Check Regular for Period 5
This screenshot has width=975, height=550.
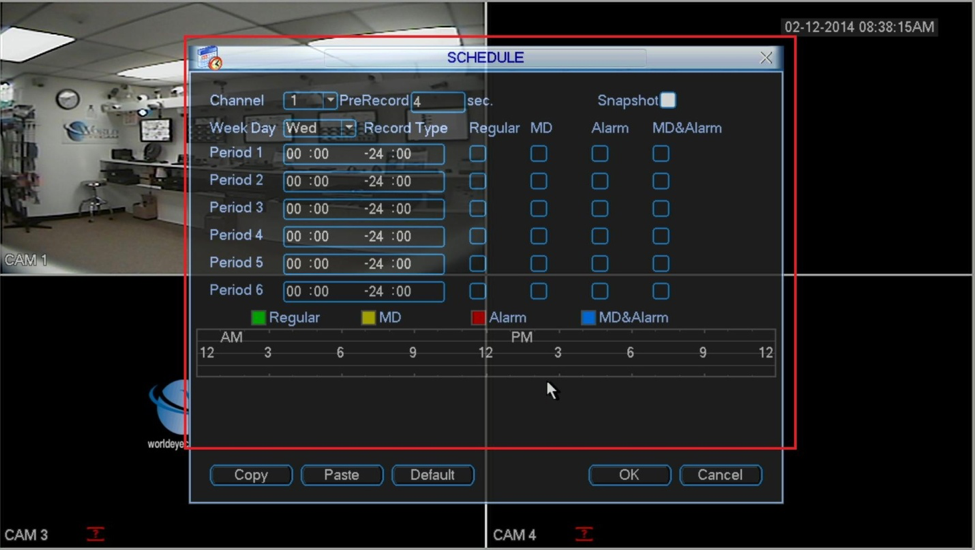point(478,264)
